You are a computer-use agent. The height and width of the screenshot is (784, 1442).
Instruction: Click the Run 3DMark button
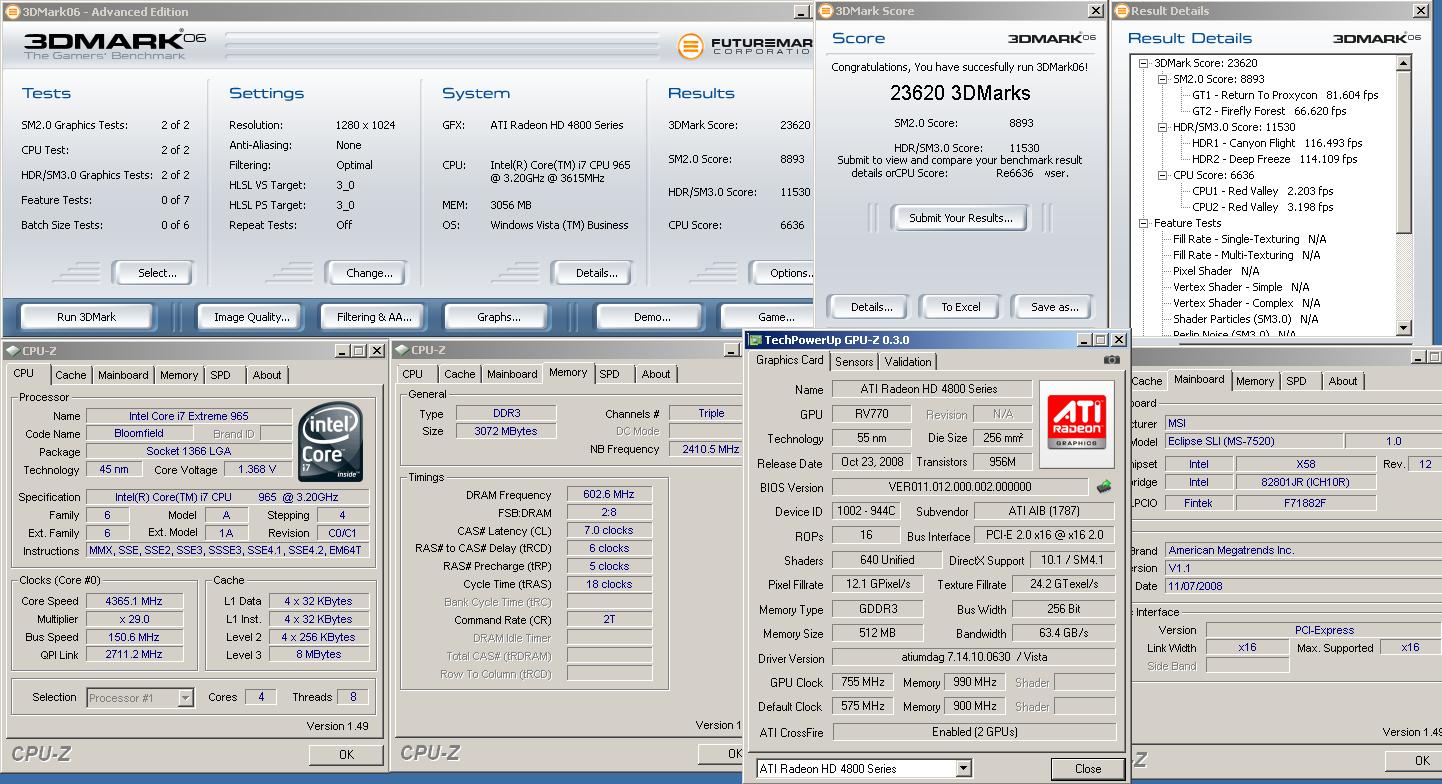(86, 317)
